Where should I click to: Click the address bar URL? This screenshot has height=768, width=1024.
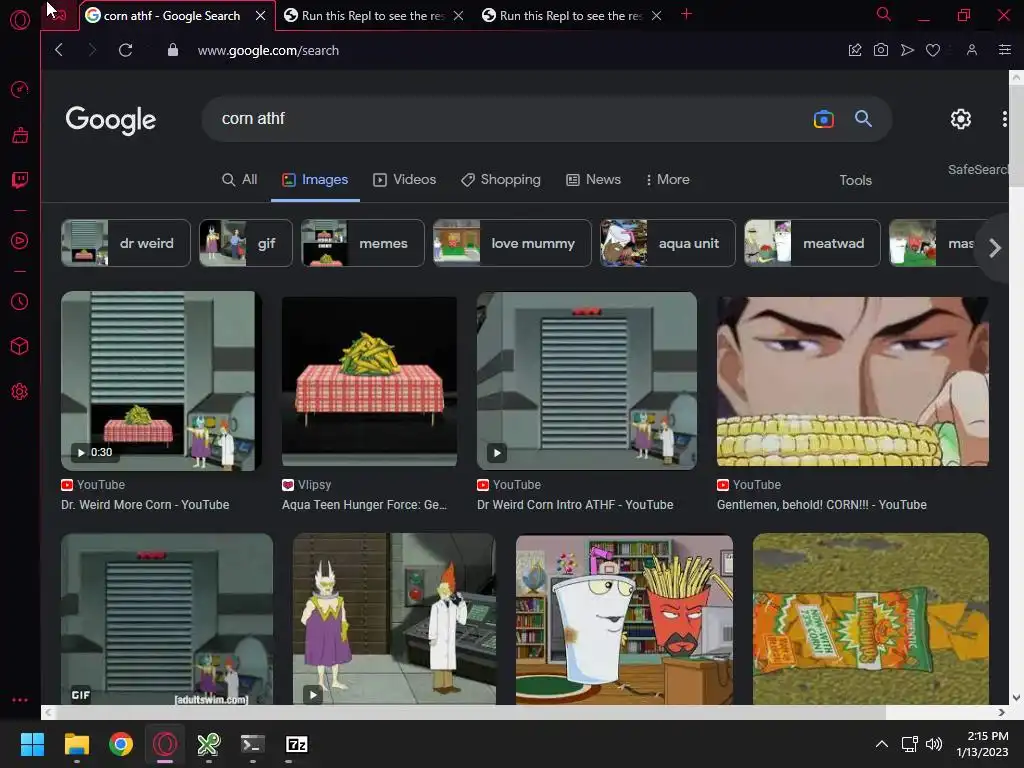point(268,50)
